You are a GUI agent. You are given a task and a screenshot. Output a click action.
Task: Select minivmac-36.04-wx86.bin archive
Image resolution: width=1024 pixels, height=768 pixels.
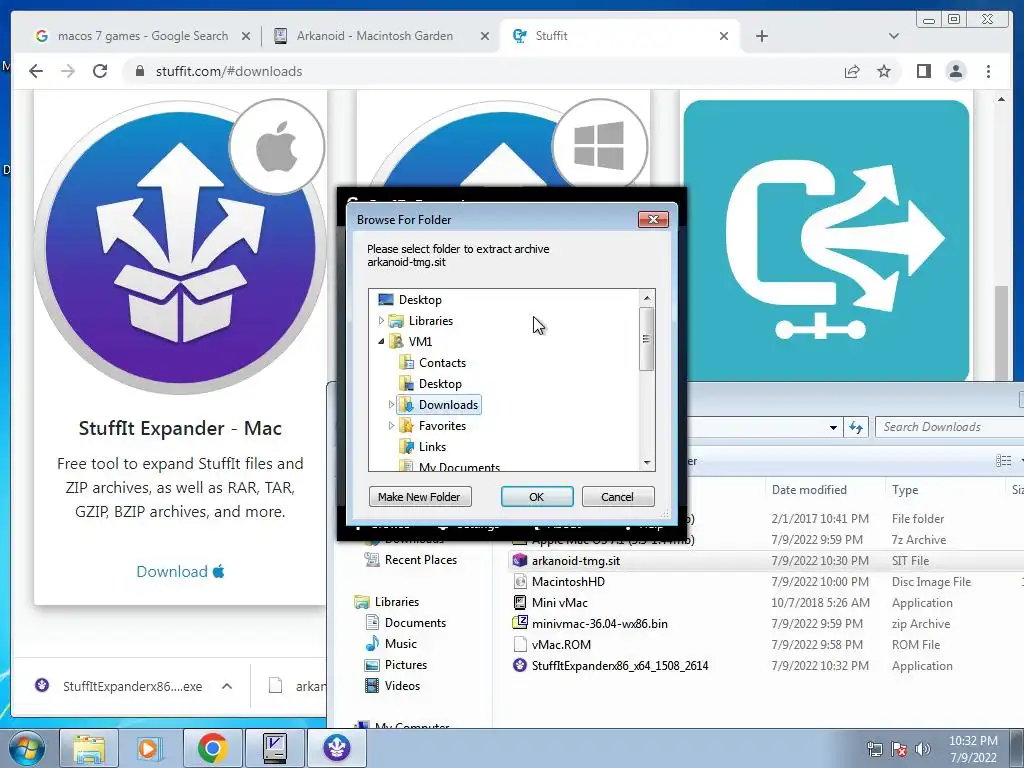tap(599, 624)
